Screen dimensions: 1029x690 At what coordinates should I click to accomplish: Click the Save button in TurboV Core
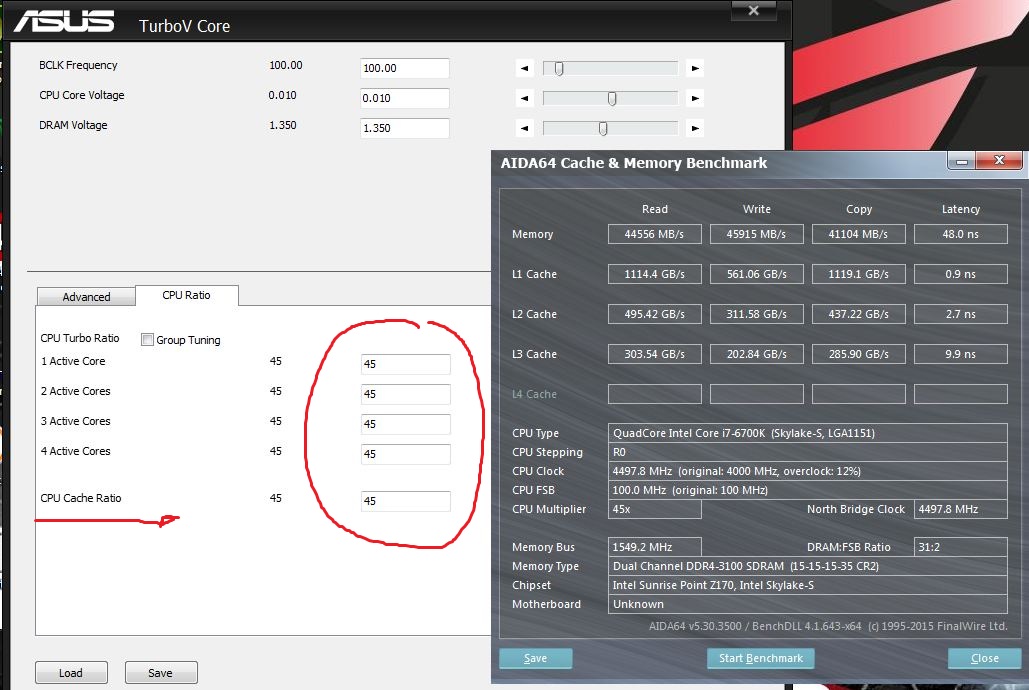(x=161, y=673)
